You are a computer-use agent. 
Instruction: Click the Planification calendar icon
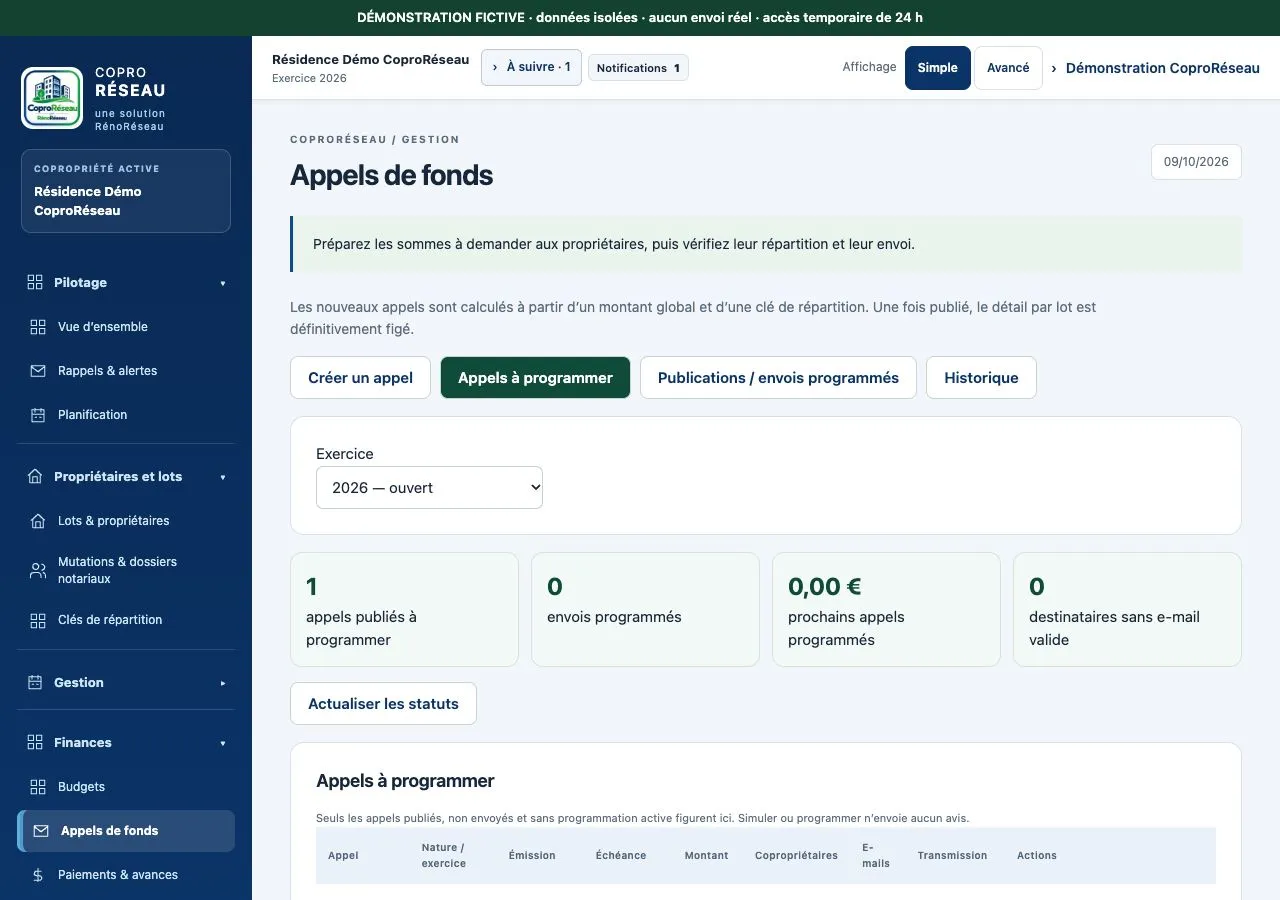tap(38, 415)
